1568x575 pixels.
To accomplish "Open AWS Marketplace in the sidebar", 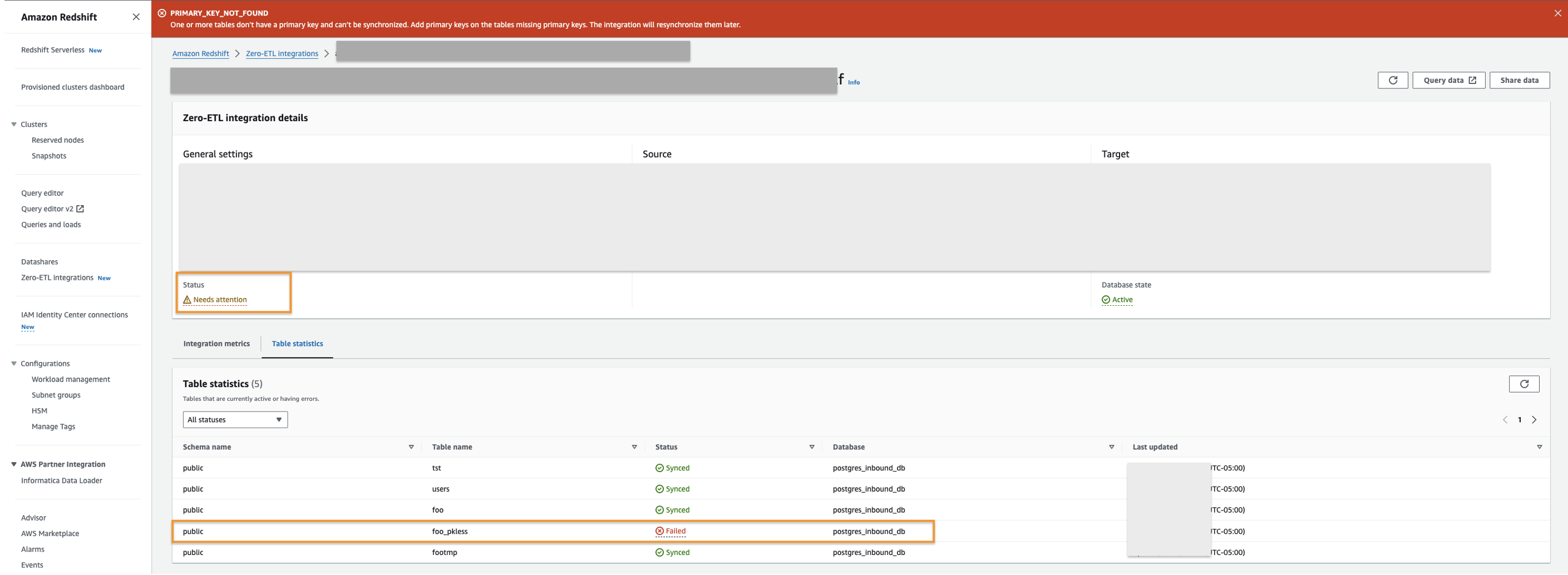I will [x=50, y=534].
